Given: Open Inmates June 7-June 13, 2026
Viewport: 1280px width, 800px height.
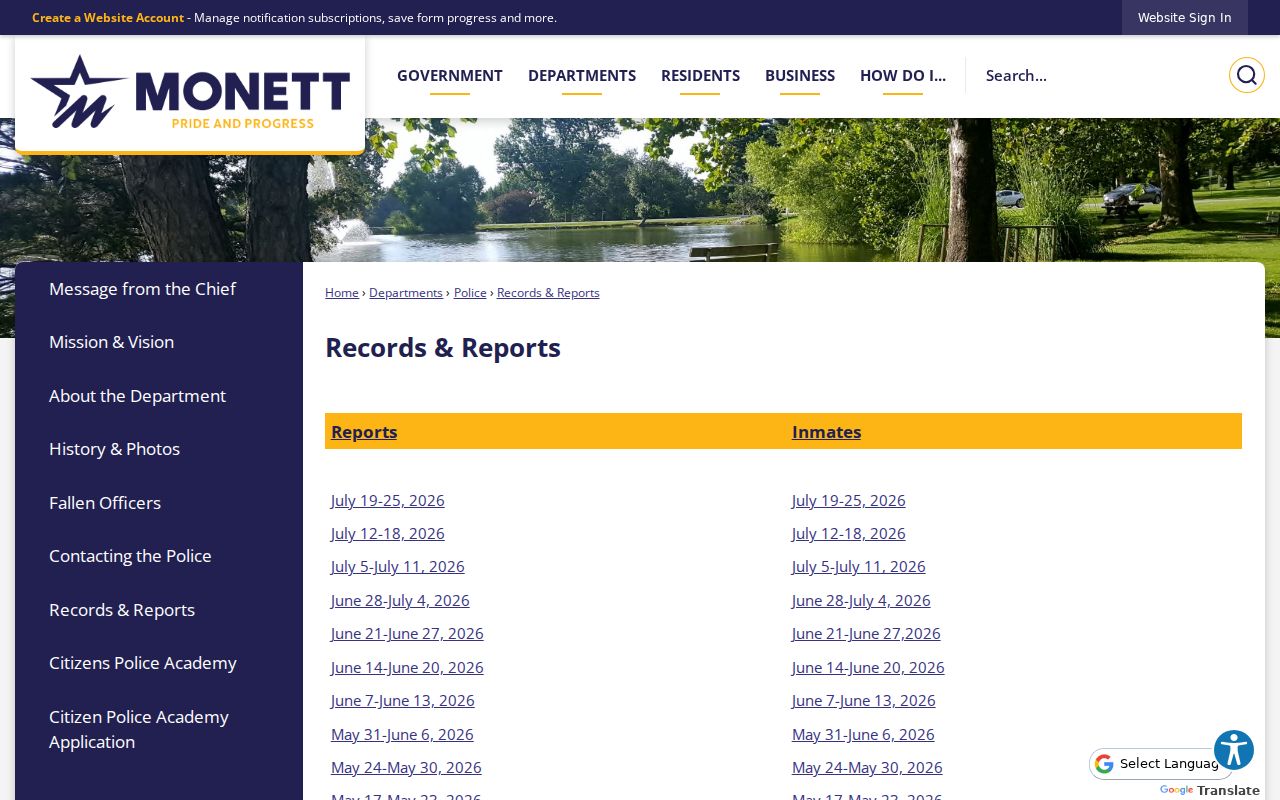Looking at the screenshot, I should pyautogui.click(x=864, y=701).
